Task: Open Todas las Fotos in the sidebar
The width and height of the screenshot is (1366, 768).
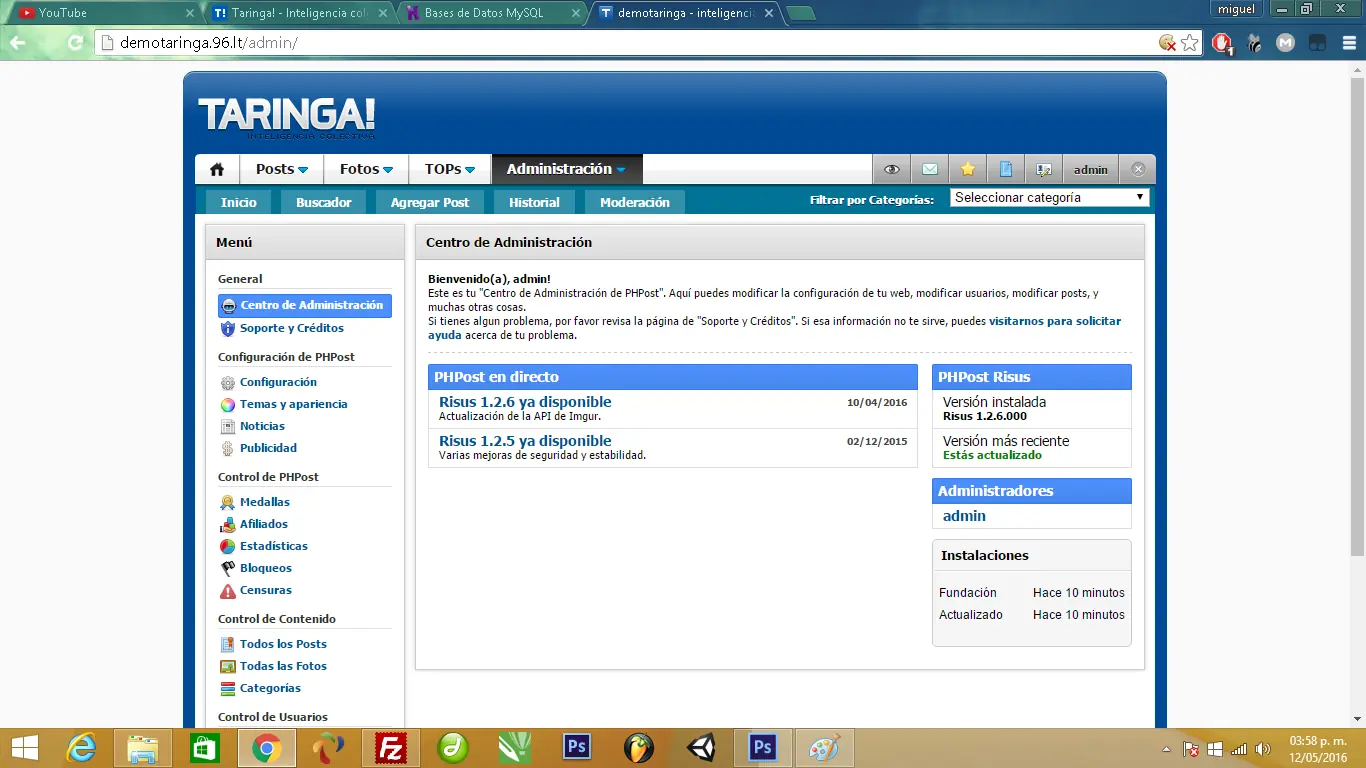Action: coord(283,666)
